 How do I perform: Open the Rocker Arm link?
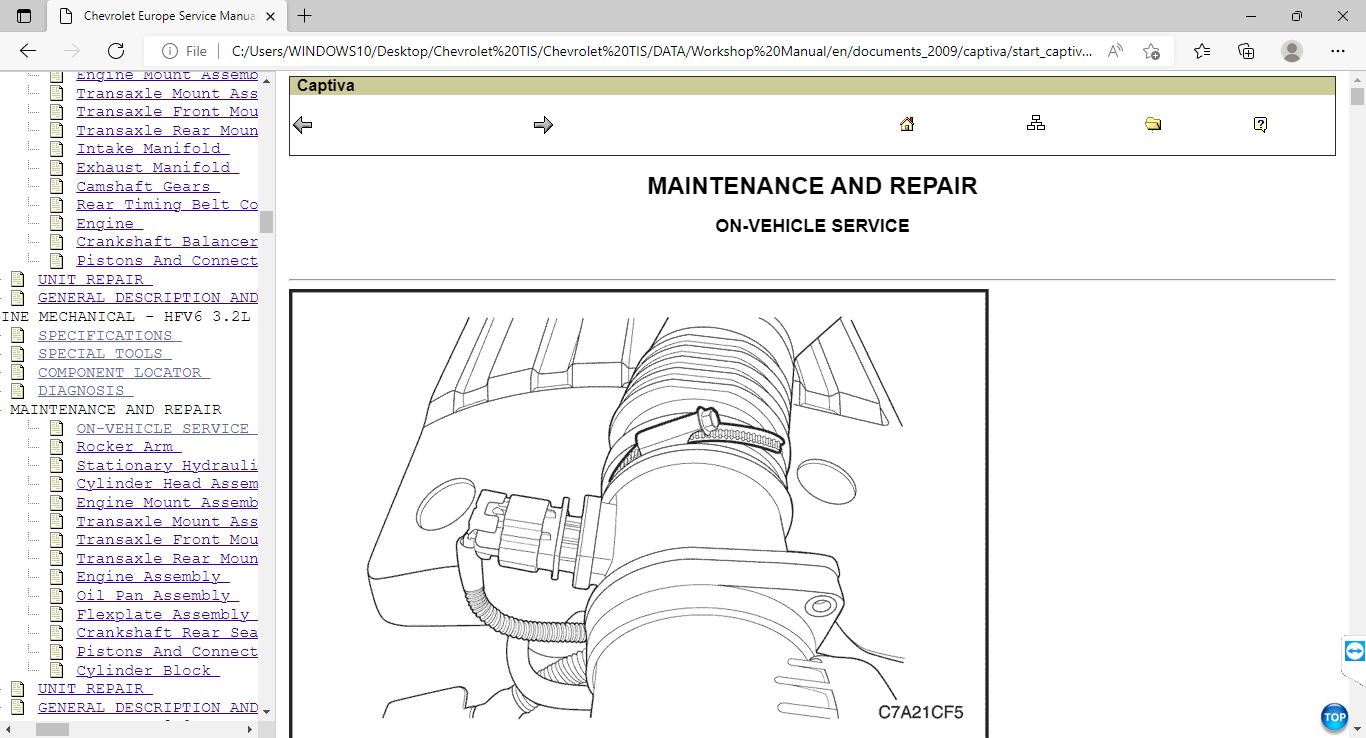[125, 447]
